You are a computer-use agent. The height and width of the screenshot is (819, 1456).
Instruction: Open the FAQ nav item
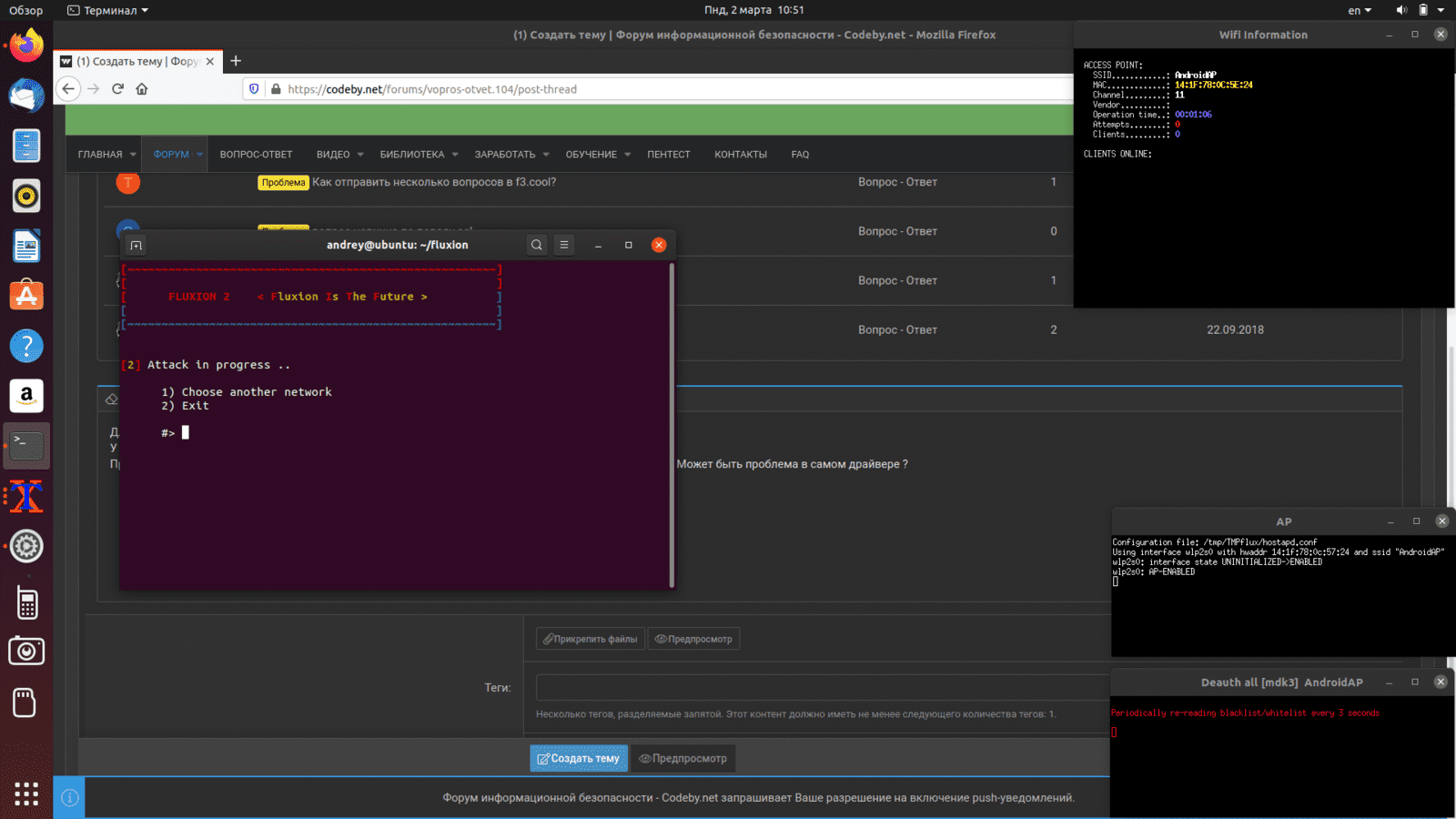pos(800,155)
